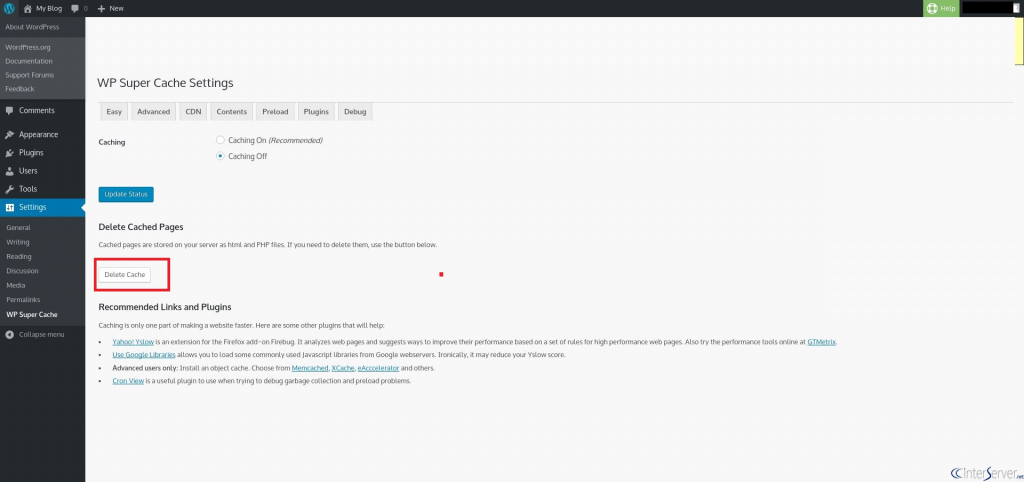Click the plus New content icon
The image size is (1024, 482).
pyautogui.click(x=101, y=8)
